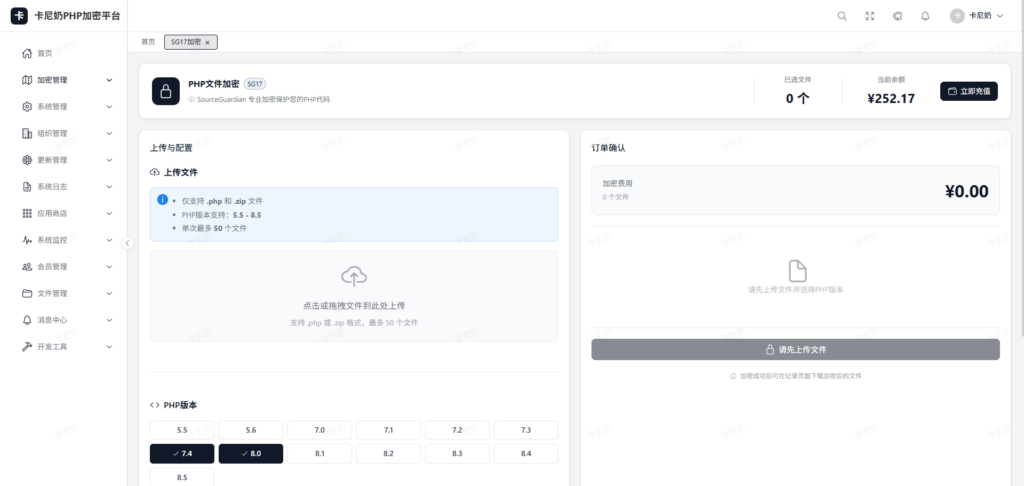Click the 消息中心 bell icon in sidebar
The width and height of the screenshot is (1024, 486).
coord(27,320)
